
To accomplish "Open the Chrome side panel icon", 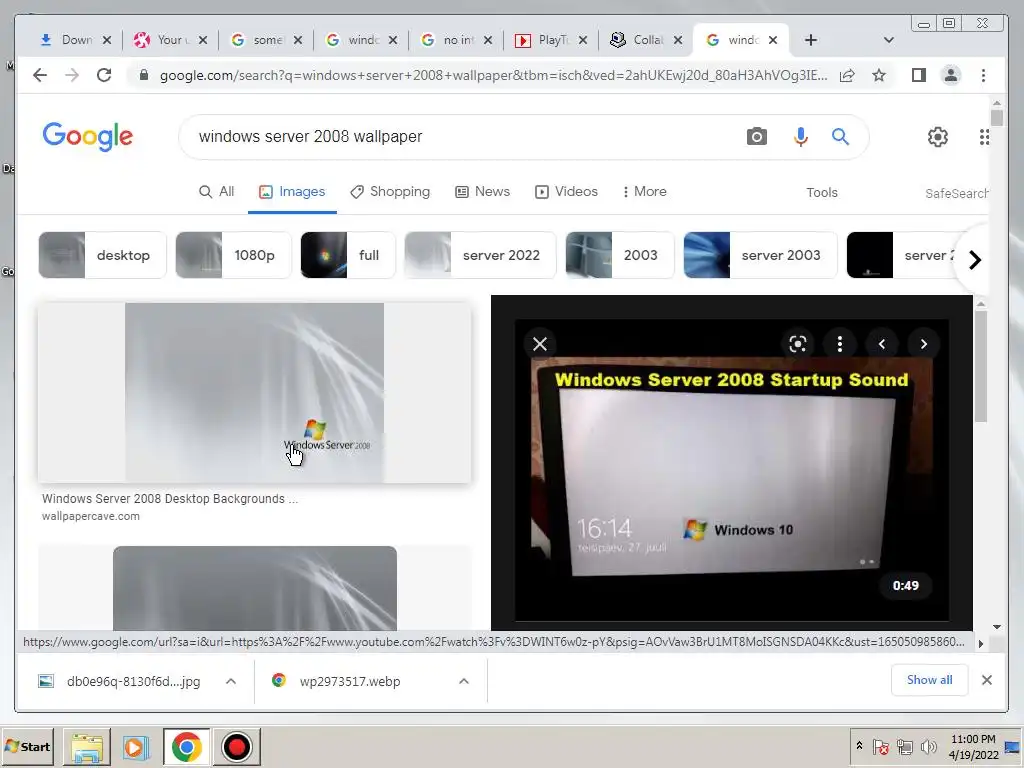I will (x=919, y=75).
